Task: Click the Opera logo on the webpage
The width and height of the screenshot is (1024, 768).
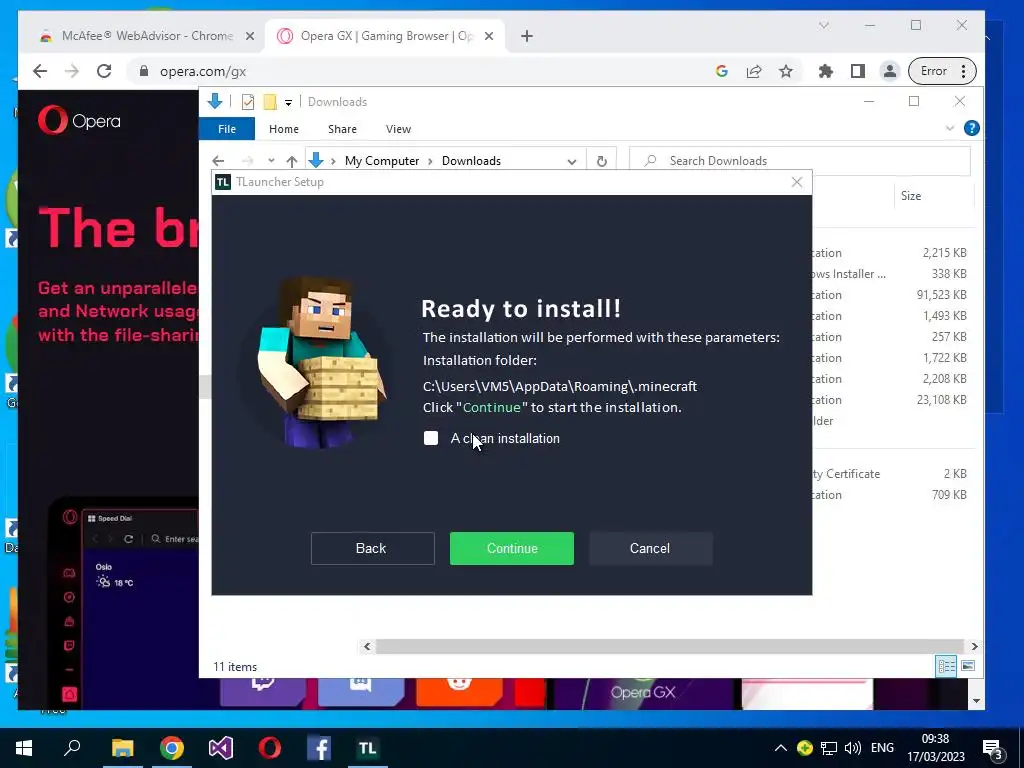Action: point(79,120)
